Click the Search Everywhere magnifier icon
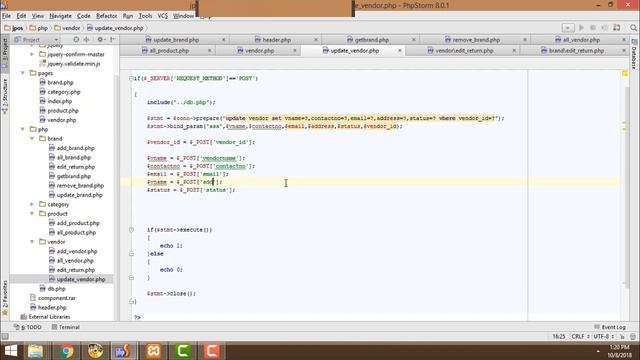The image size is (640, 360). click(x=633, y=28)
